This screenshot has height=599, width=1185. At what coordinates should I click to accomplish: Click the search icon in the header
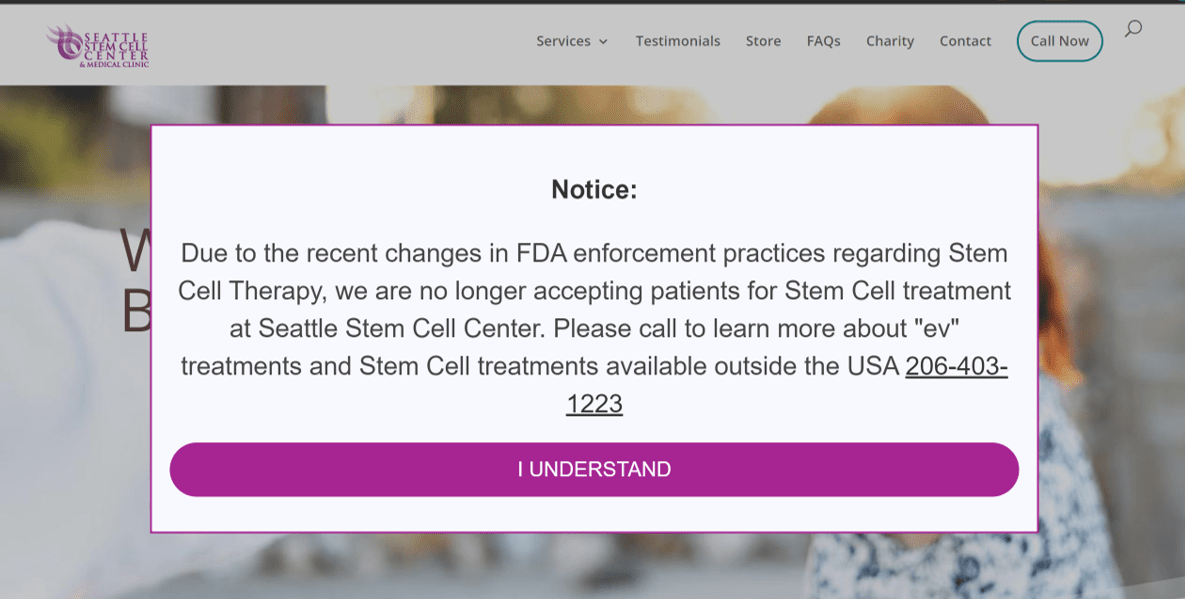pos(1133,30)
